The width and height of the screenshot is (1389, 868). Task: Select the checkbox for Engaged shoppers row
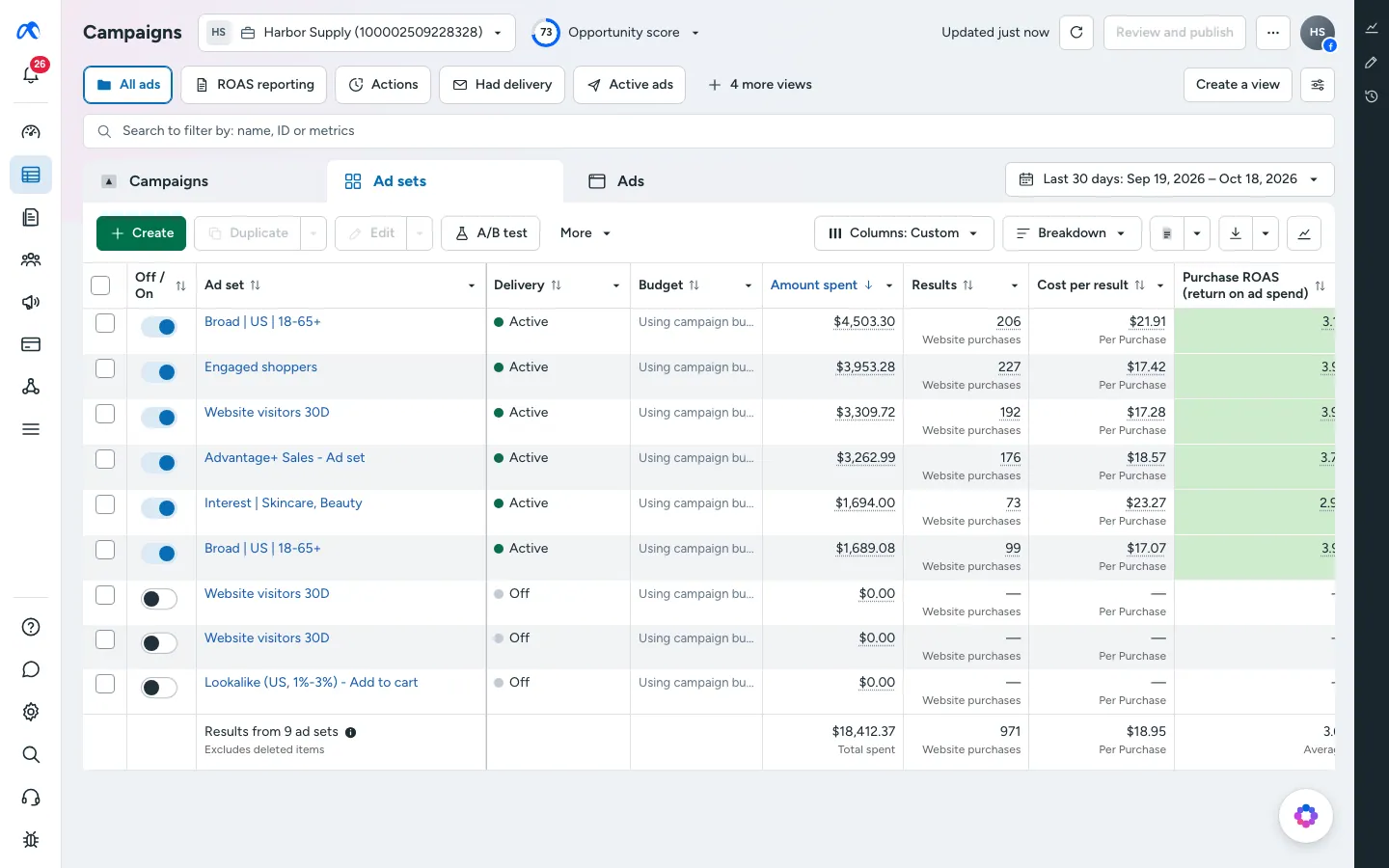[105, 368]
